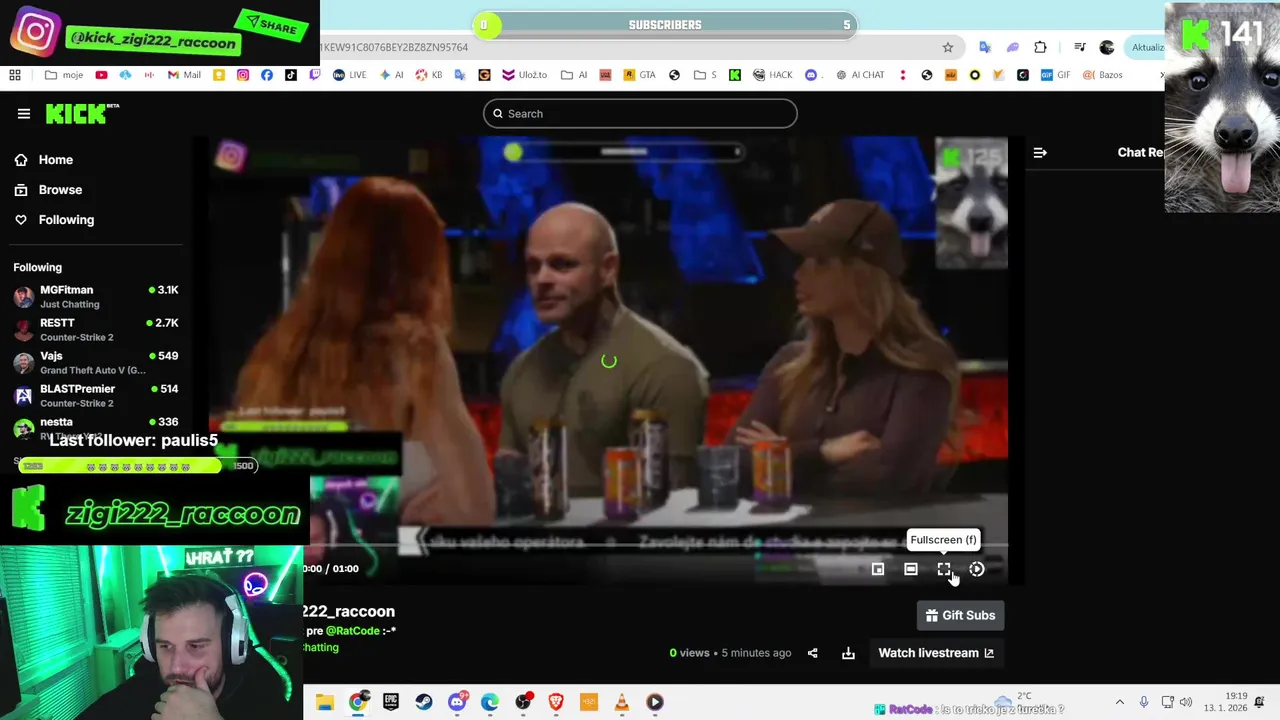Open VLC media player from taskbar
The width and height of the screenshot is (1280, 720).
point(622,702)
